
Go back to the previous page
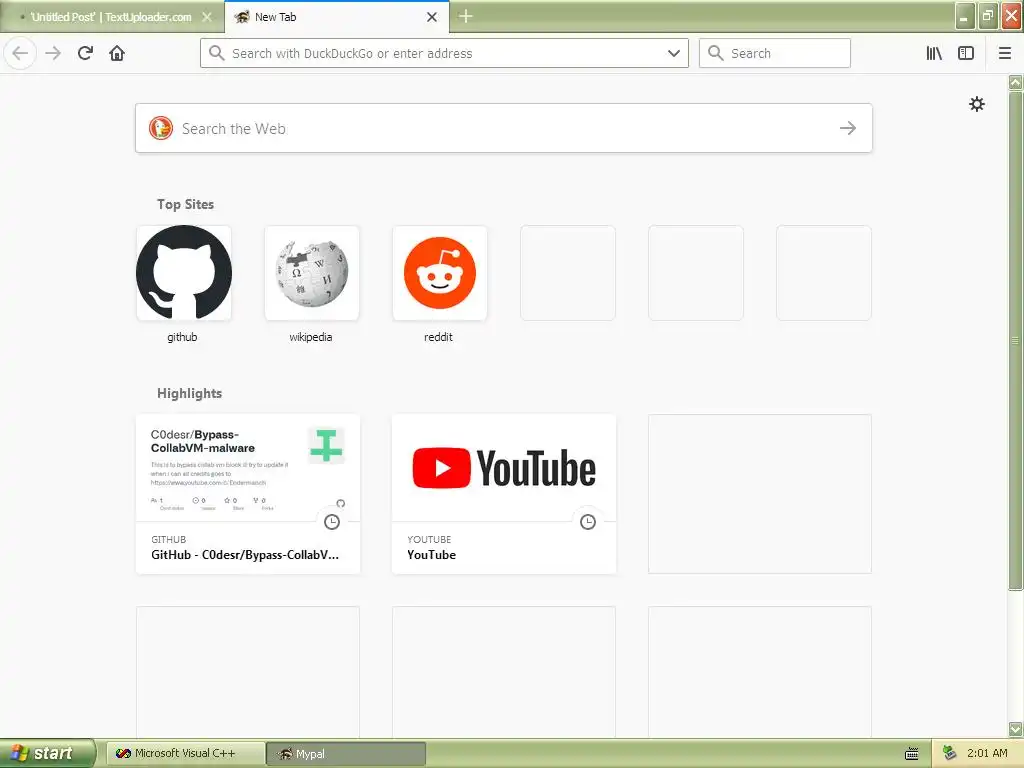(20, 53)
